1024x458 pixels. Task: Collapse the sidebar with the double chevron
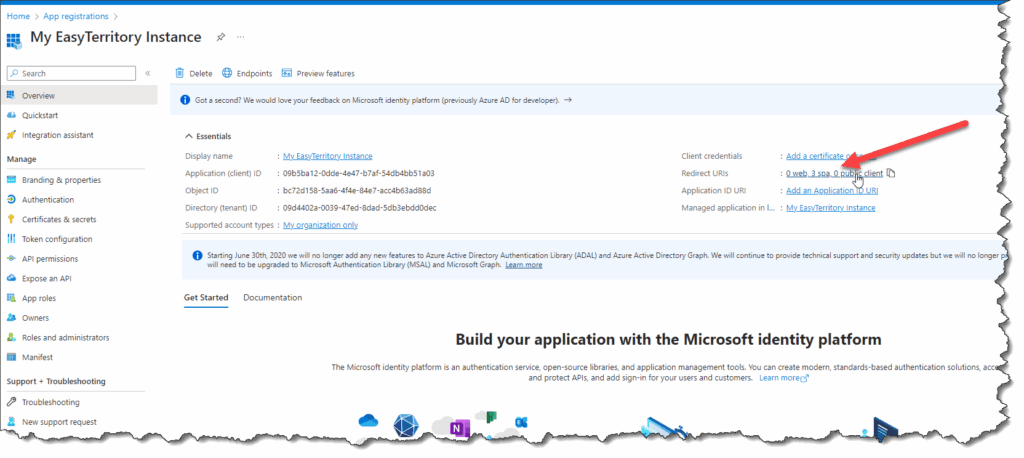[148, 73]
